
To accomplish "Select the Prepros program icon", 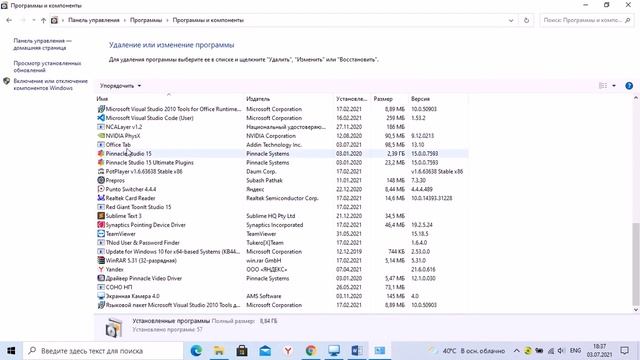I will (x=101, y=180).
